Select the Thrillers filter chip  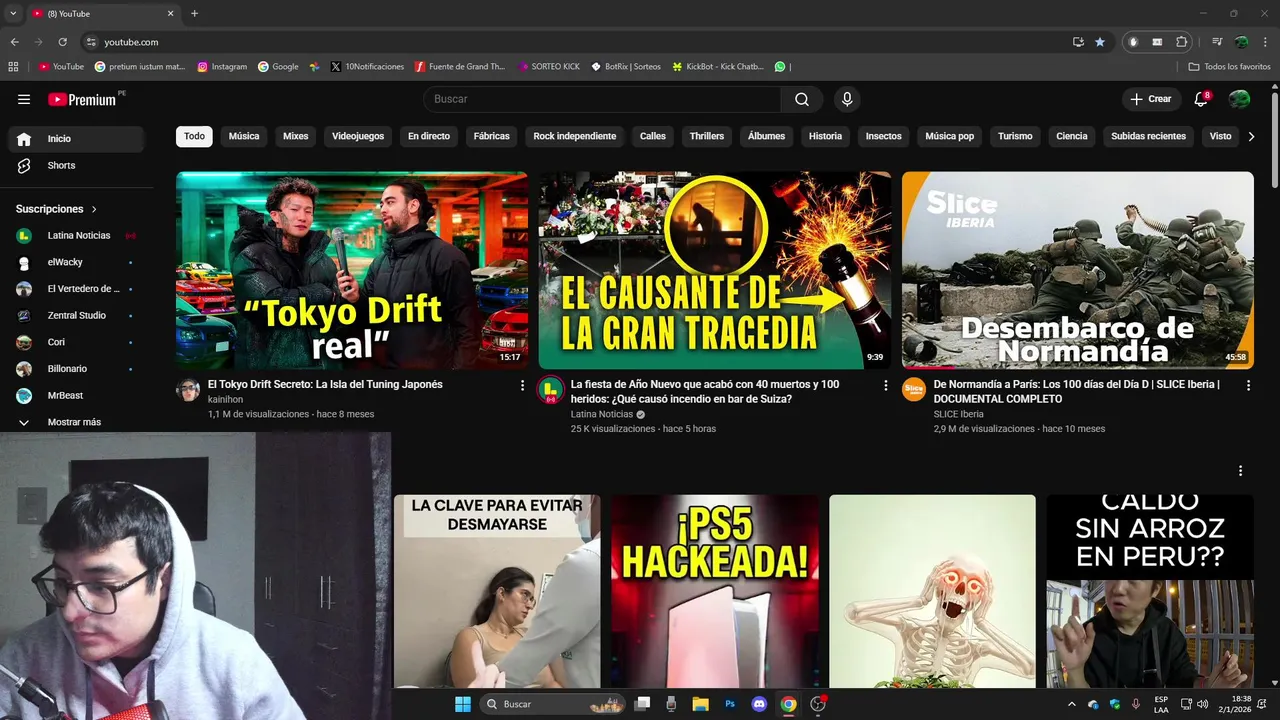[707, 136]
